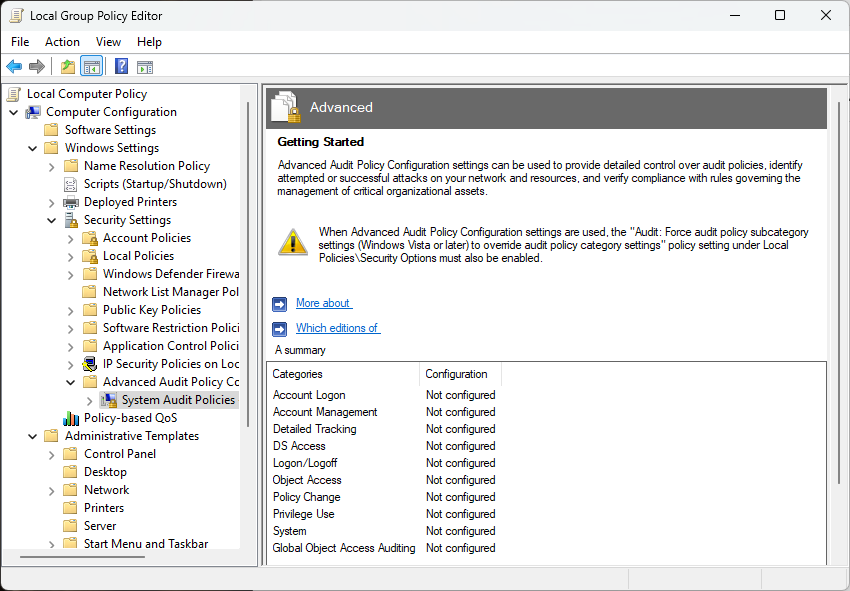850x591 pixels.
Task: Click the Show/Hide Action Pane icon
Action: click(x=146, y=66)
